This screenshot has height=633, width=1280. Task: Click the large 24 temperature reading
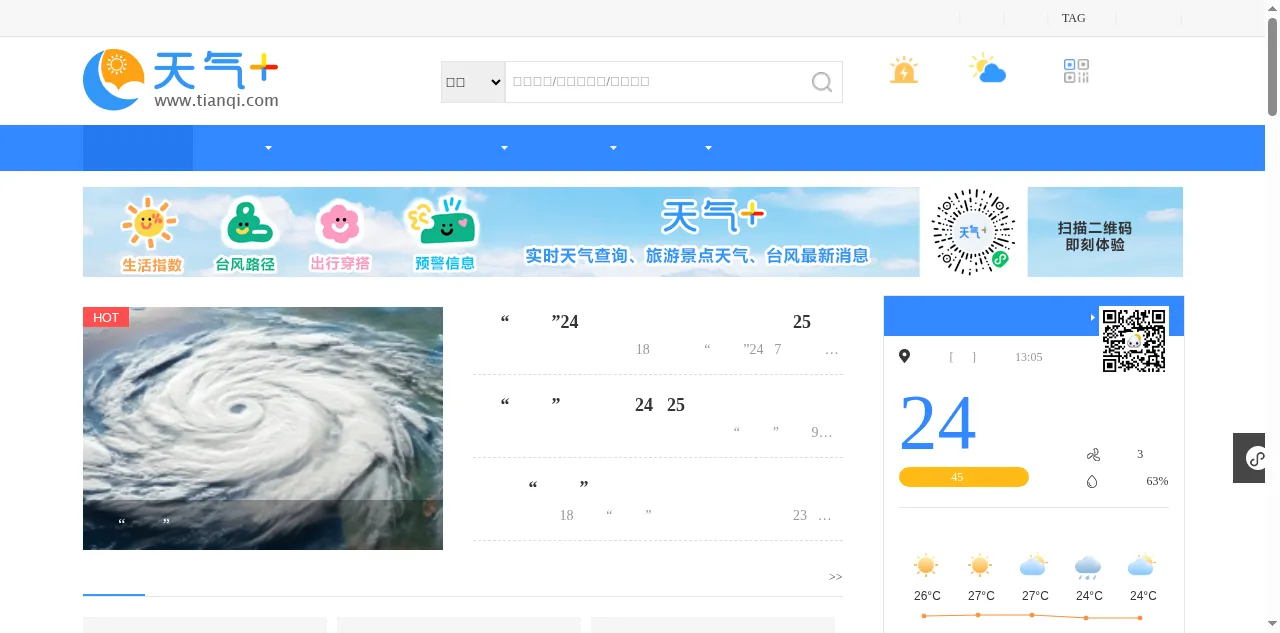[x=938, y=423]
